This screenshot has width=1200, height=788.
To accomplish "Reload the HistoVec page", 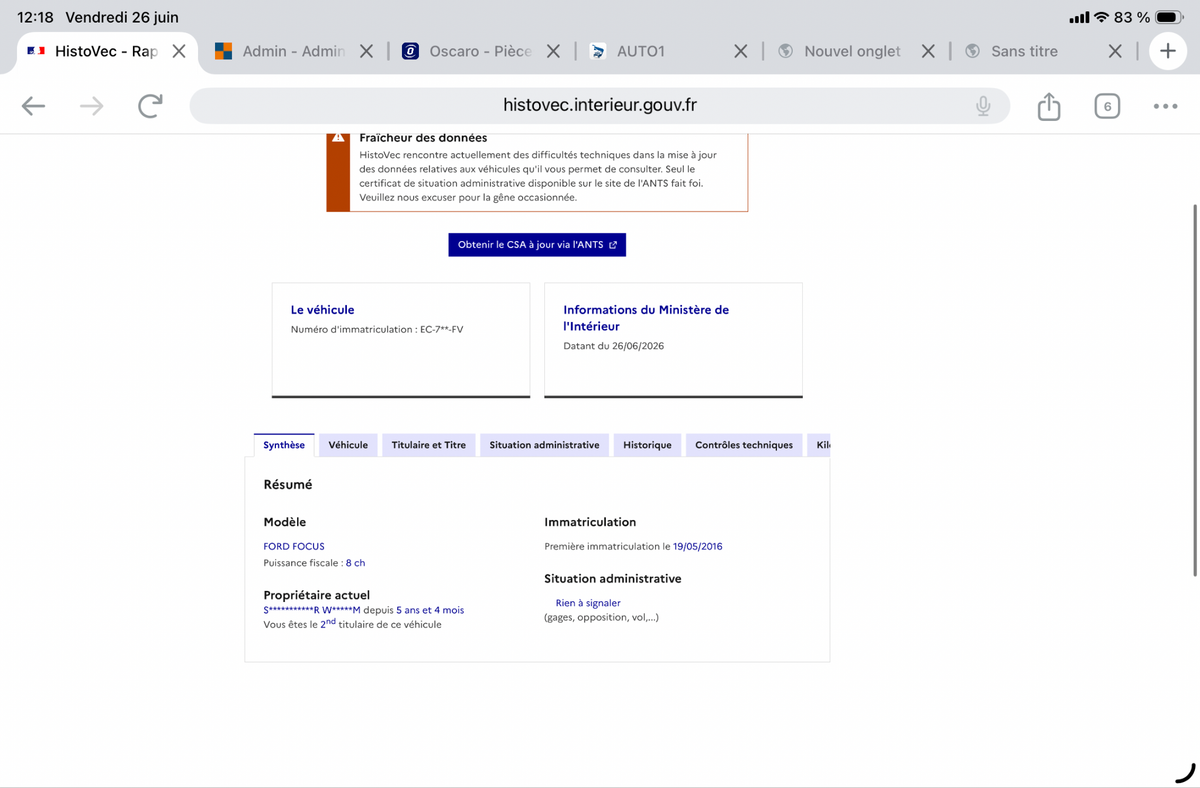I will (x=150, y=106).
